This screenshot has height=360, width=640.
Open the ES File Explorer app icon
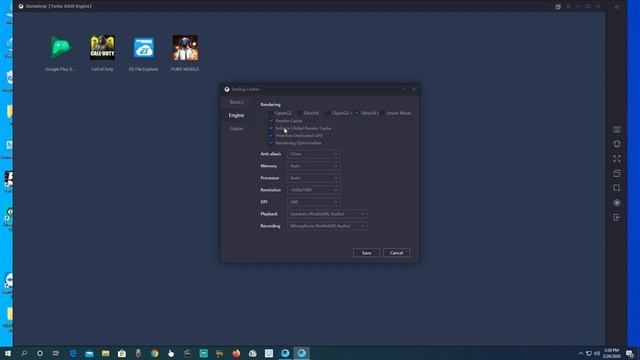click(144, 48)
